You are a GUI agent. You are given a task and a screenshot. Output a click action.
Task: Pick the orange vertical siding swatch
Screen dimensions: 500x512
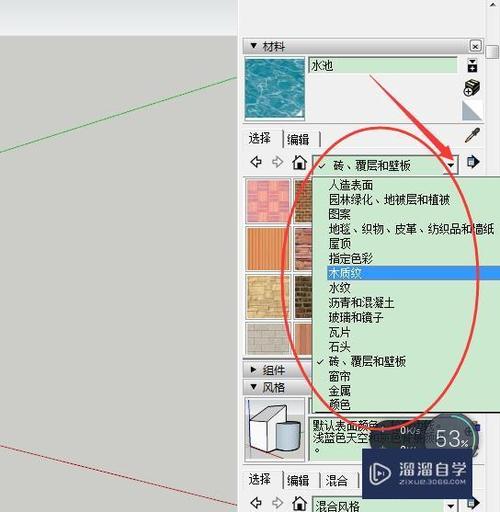[x=268, y=249]
